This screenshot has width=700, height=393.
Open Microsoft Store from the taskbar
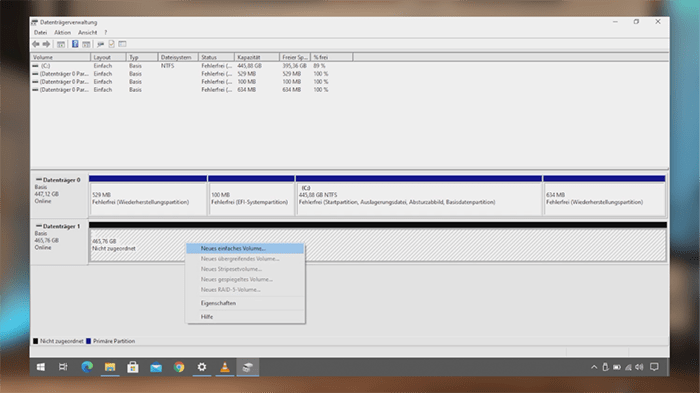133,367
